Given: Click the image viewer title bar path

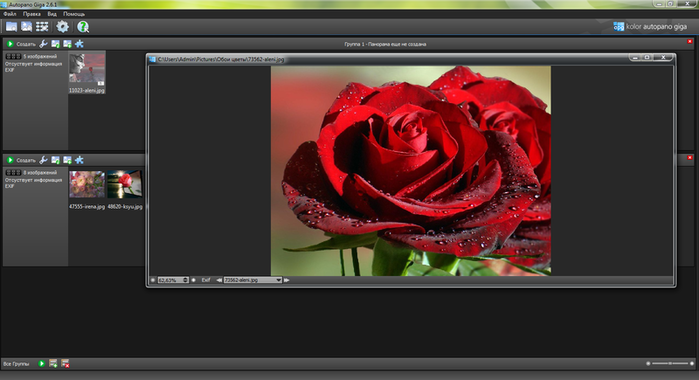Looking at the screenshot, I should [221, 59].
